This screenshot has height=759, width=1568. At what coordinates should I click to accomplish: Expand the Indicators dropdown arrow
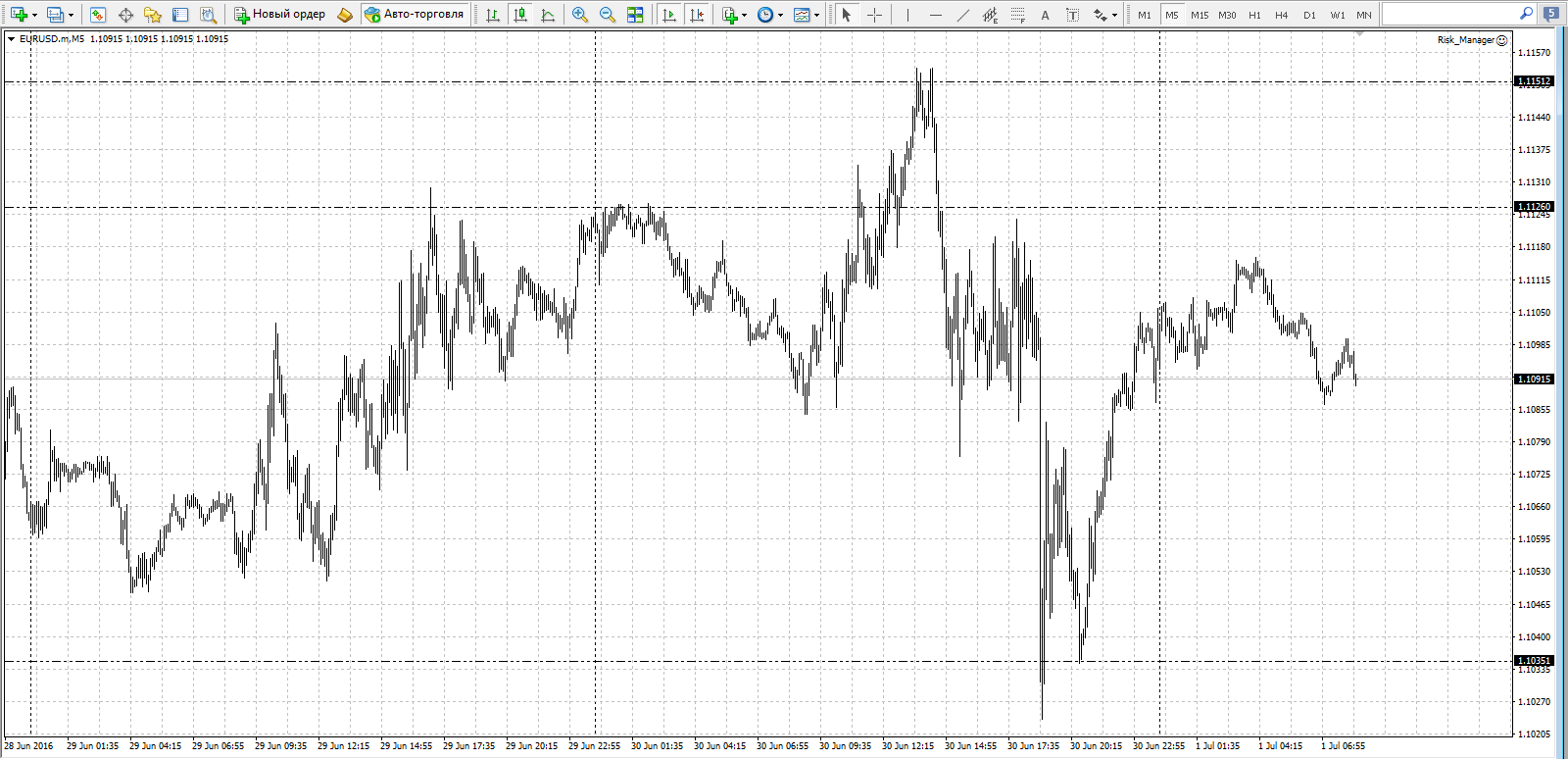pyautogui.click(x=745, y=15)
